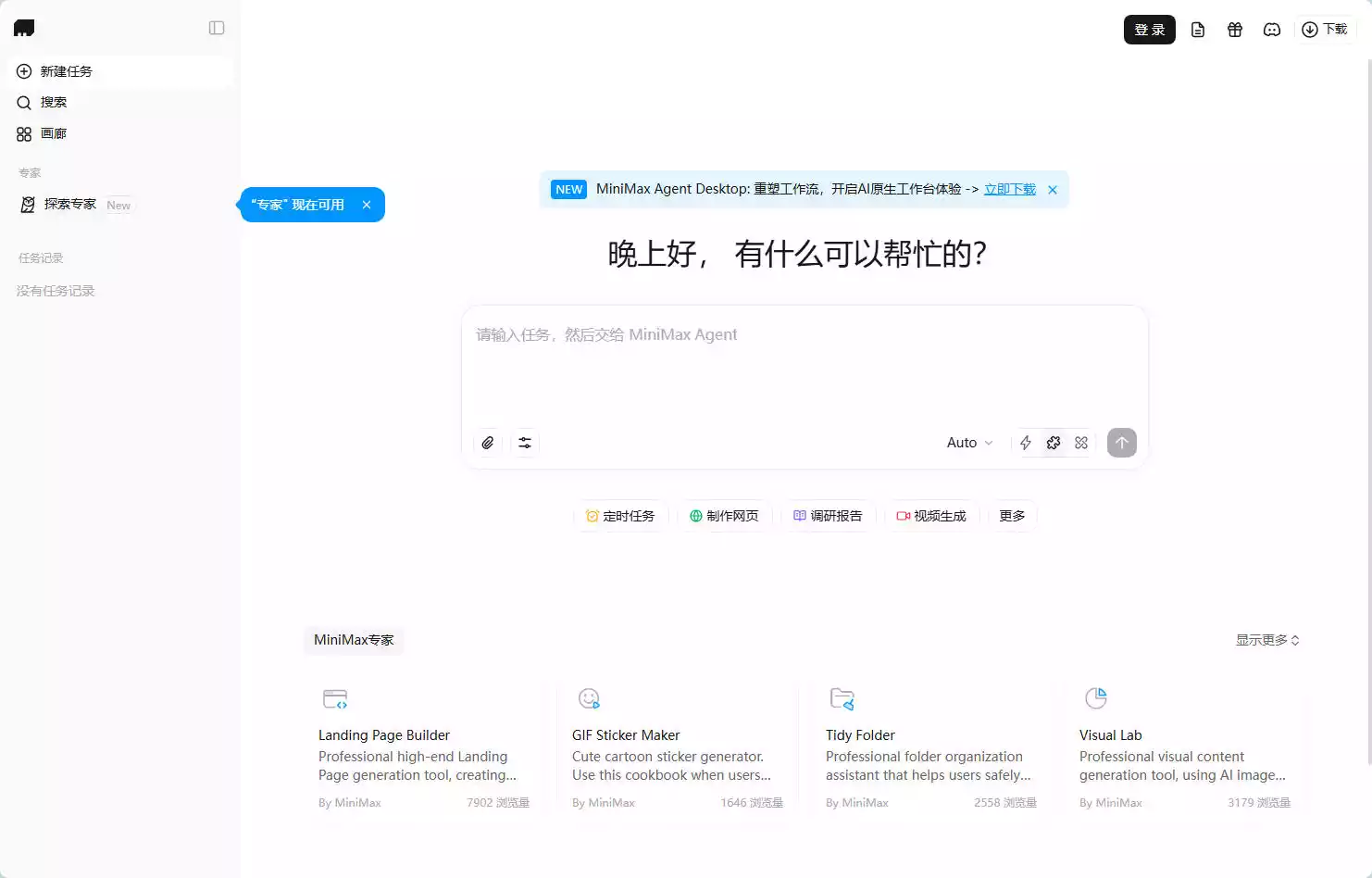Click the Landing Page Builder card icon

click(x=335, y=698)
